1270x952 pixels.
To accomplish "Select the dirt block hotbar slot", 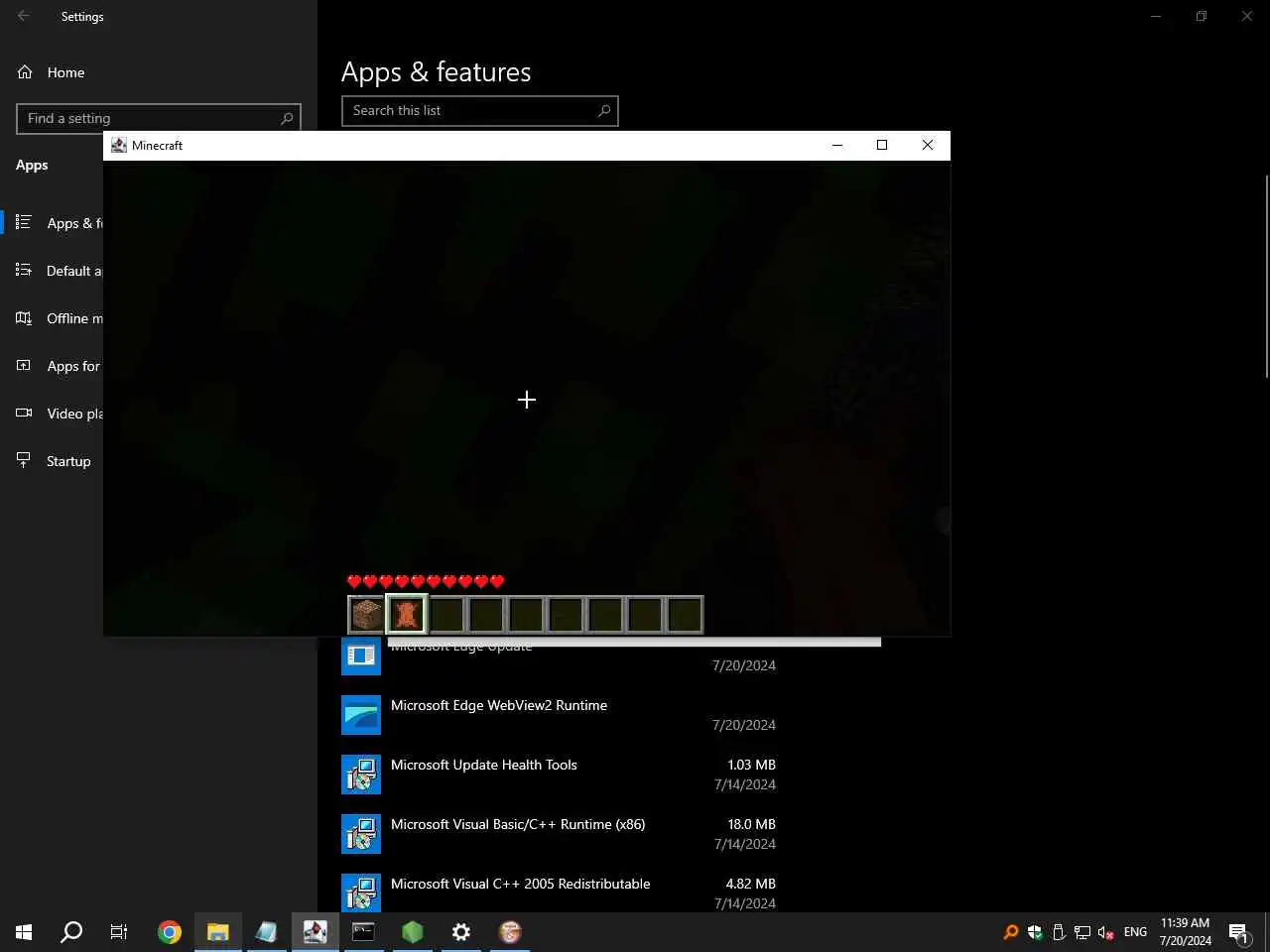I will (367, 615).
